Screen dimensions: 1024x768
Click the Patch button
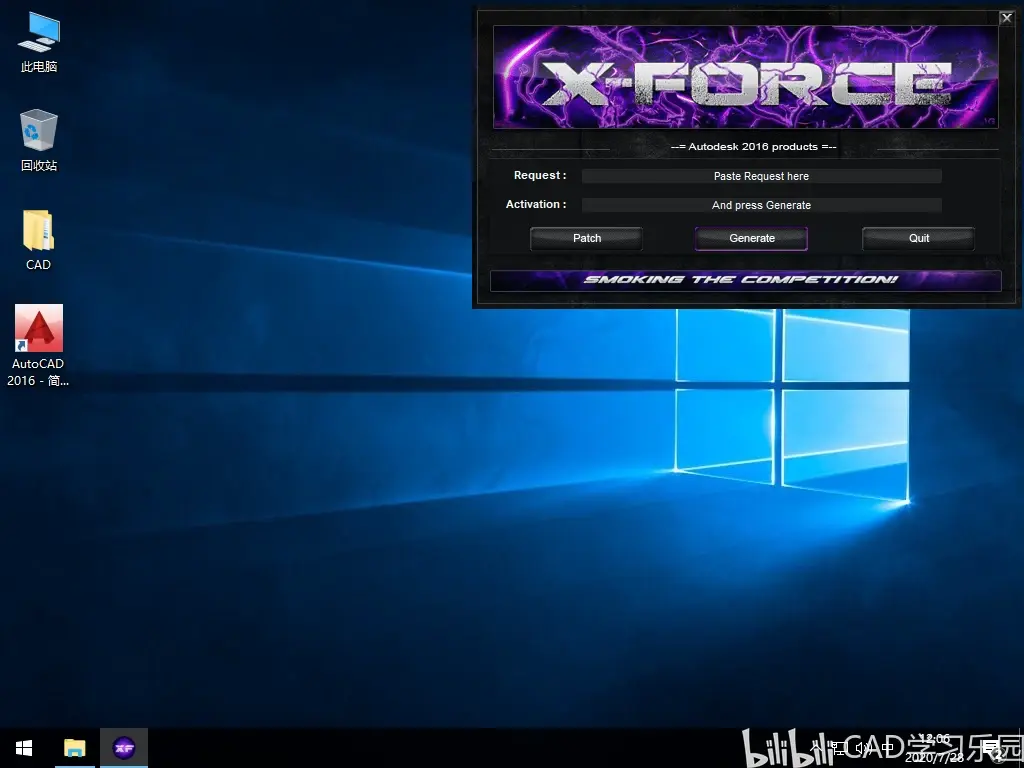(x=586, y=238)
